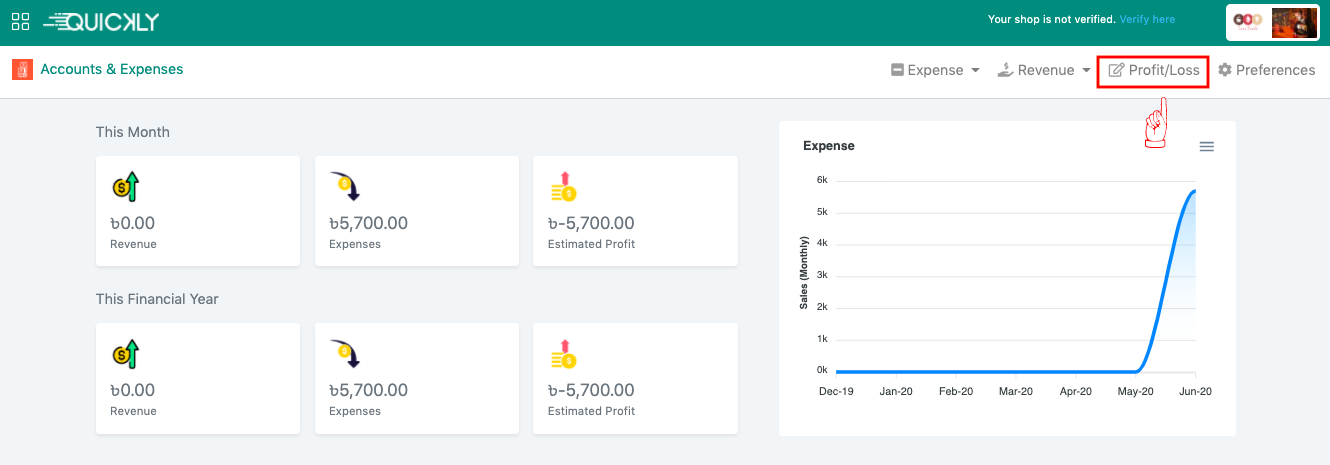Click This Financial Year estimated profit icon
Screen dimensions: 1330x465
pos(563,354)
